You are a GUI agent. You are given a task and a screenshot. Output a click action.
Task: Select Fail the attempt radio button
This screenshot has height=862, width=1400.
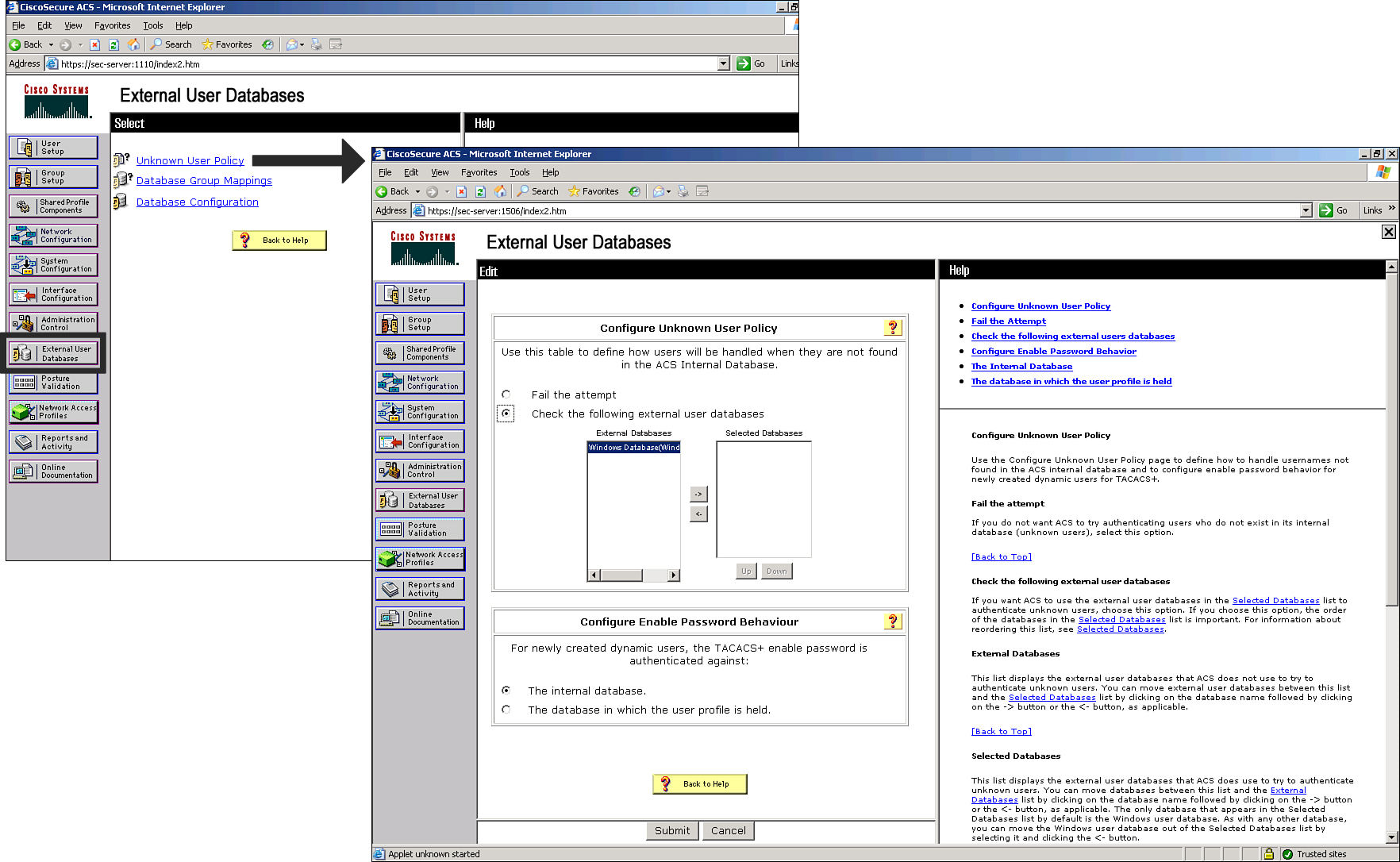click(x=506, y=394)
